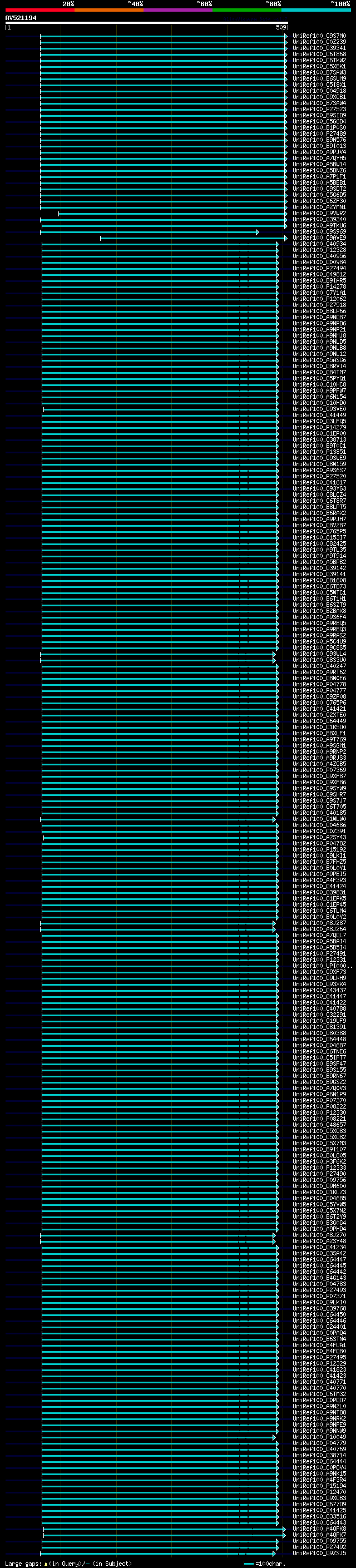Click the purple ~60% identity legend bar

pyautogui.click(x=177, y=10)
